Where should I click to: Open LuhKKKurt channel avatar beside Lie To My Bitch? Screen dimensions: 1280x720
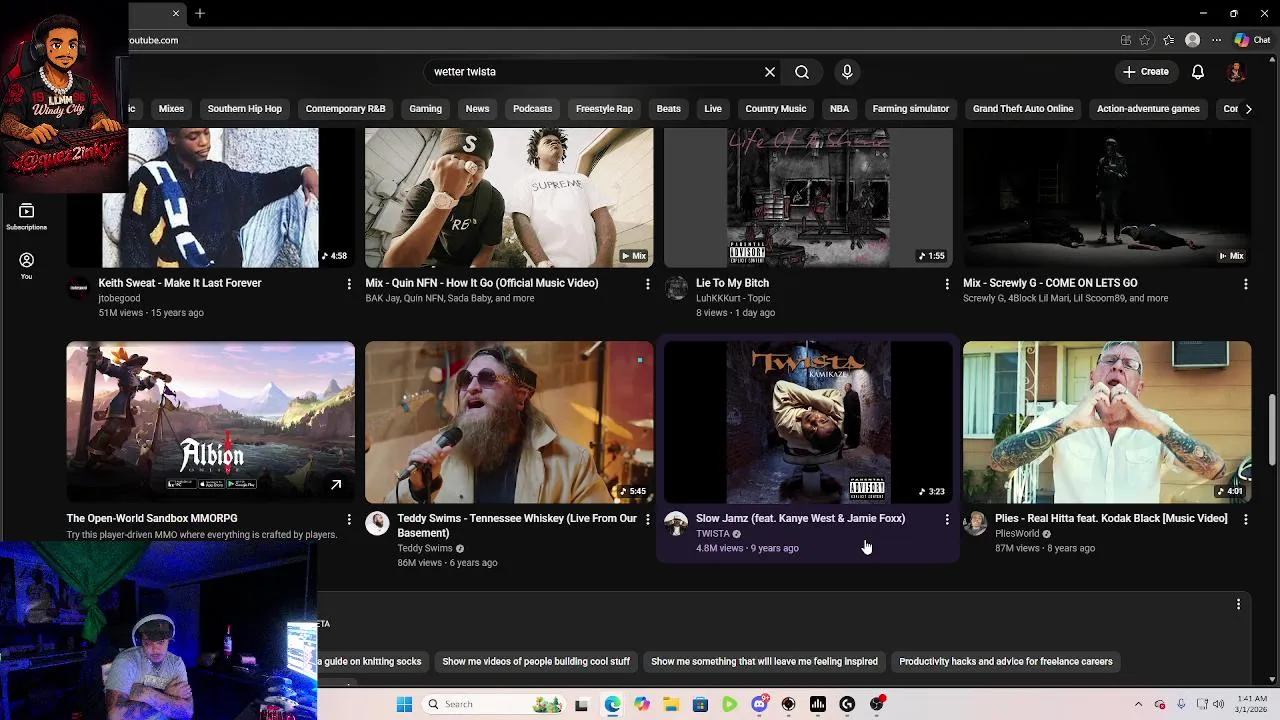(x=677, y=289)
